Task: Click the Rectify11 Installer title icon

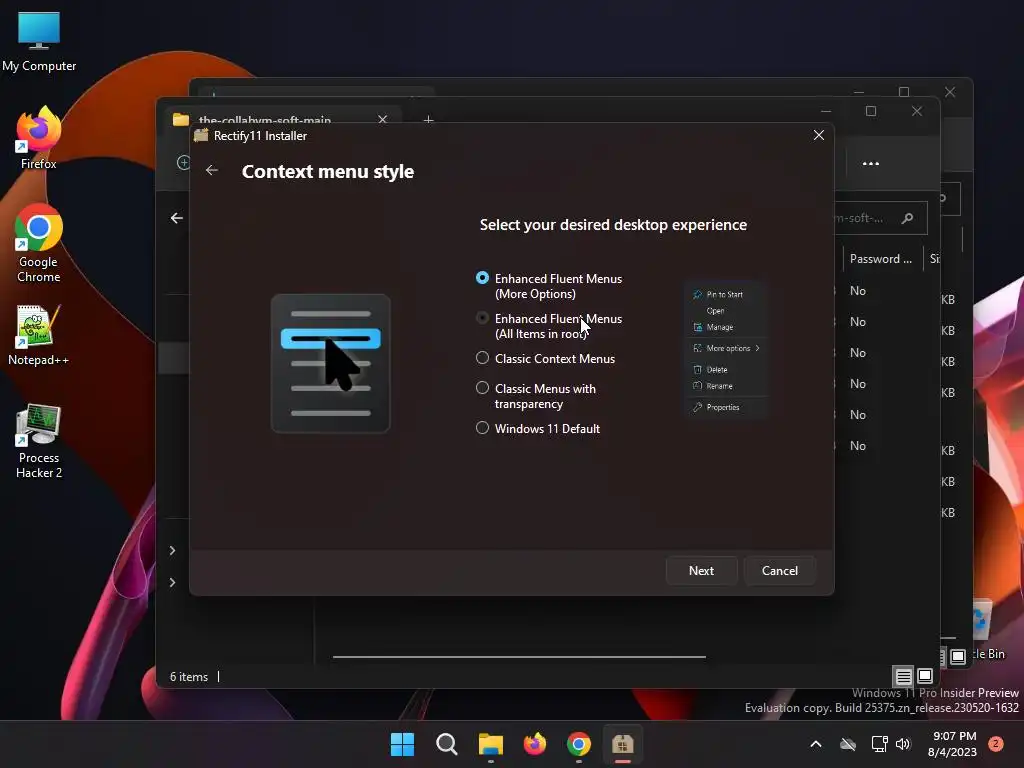Action: point(201,135)
